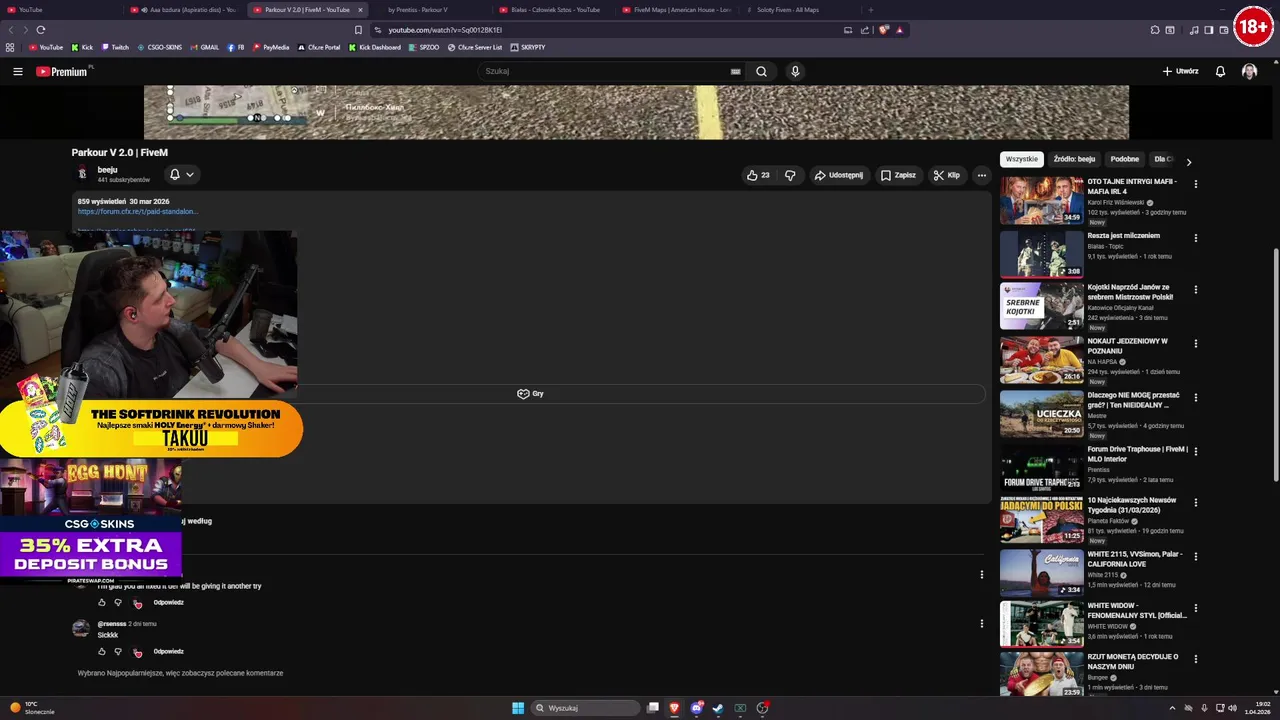Open more options for Reszta jest milczeniem

point(1195,238)
